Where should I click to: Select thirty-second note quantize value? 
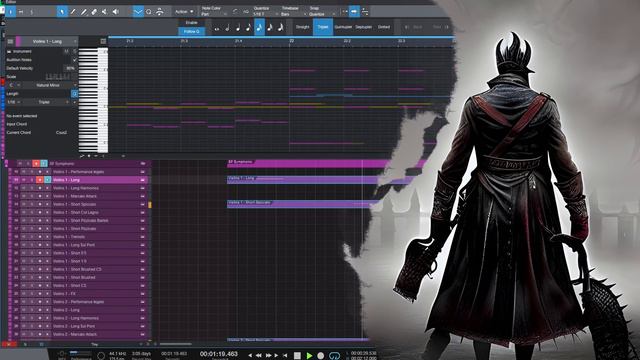(x=270, y=28)
